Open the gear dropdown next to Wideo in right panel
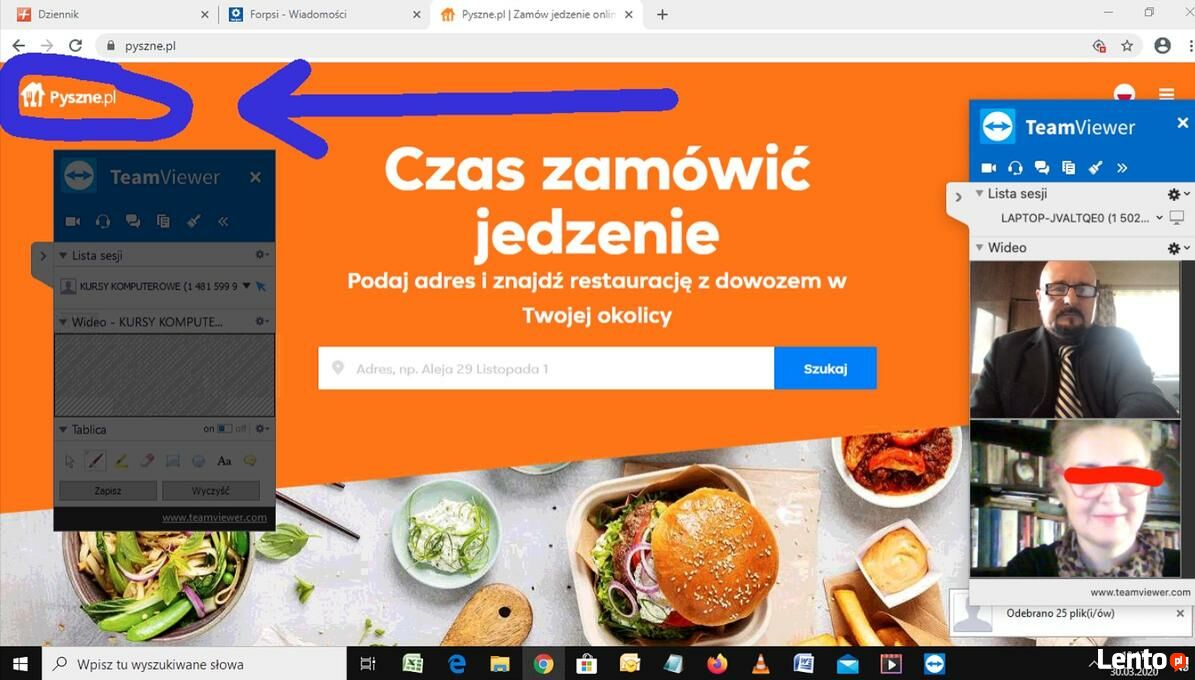This screenshot has width=1195, height=680. [1178, 248]
